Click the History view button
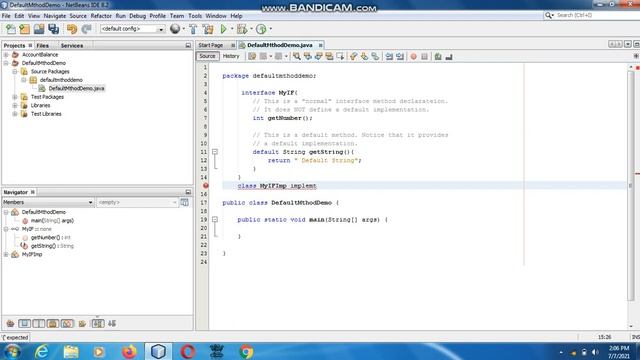Viewport: 640px width, 360px height. coord(231,56)
